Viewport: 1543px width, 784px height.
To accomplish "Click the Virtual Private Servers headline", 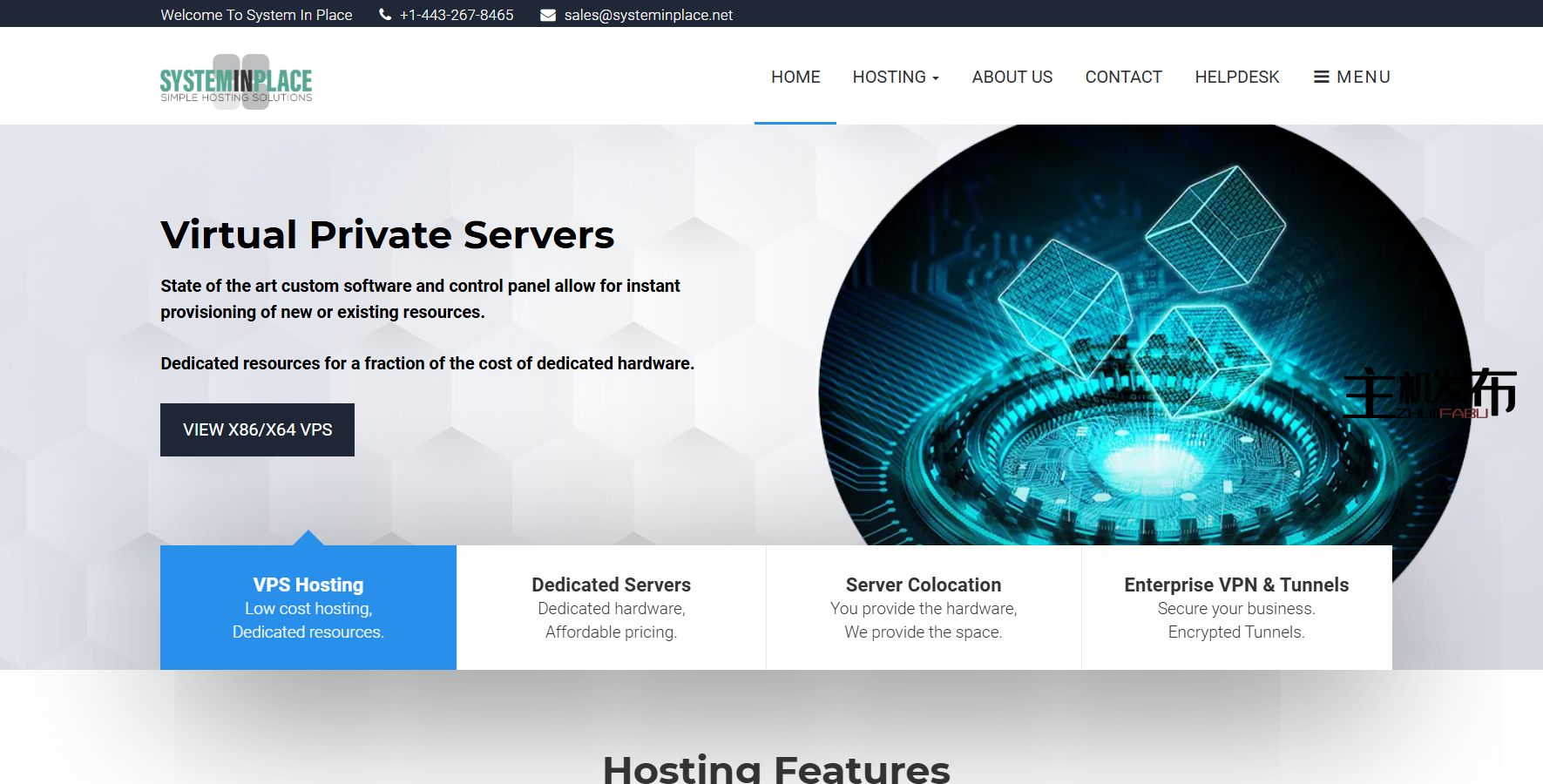I will tap(388, 235).
